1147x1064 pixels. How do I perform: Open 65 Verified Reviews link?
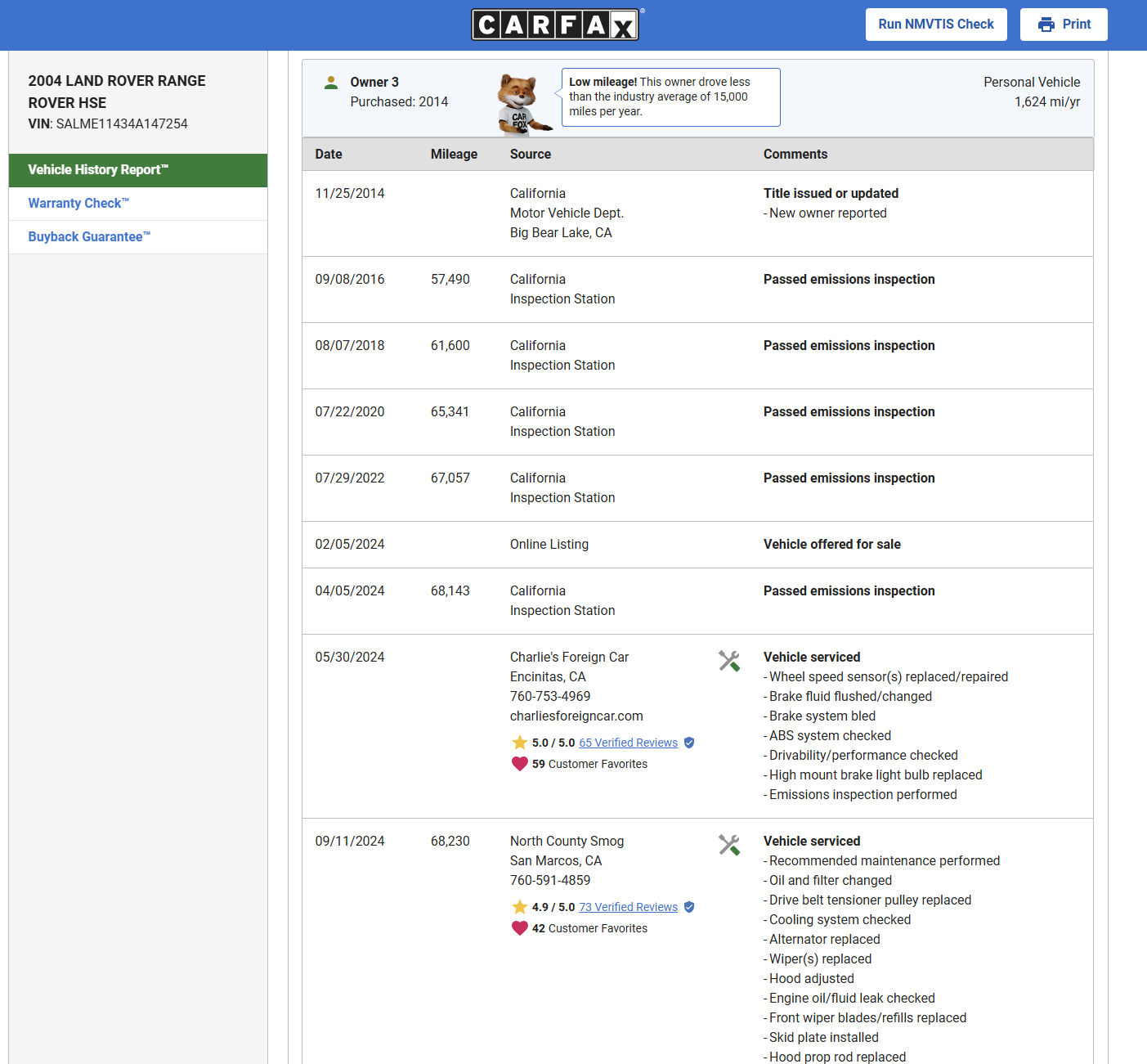pos(628,743)
